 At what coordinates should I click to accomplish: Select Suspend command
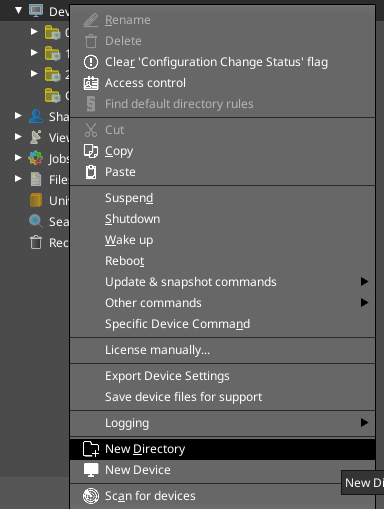(222, 198)
